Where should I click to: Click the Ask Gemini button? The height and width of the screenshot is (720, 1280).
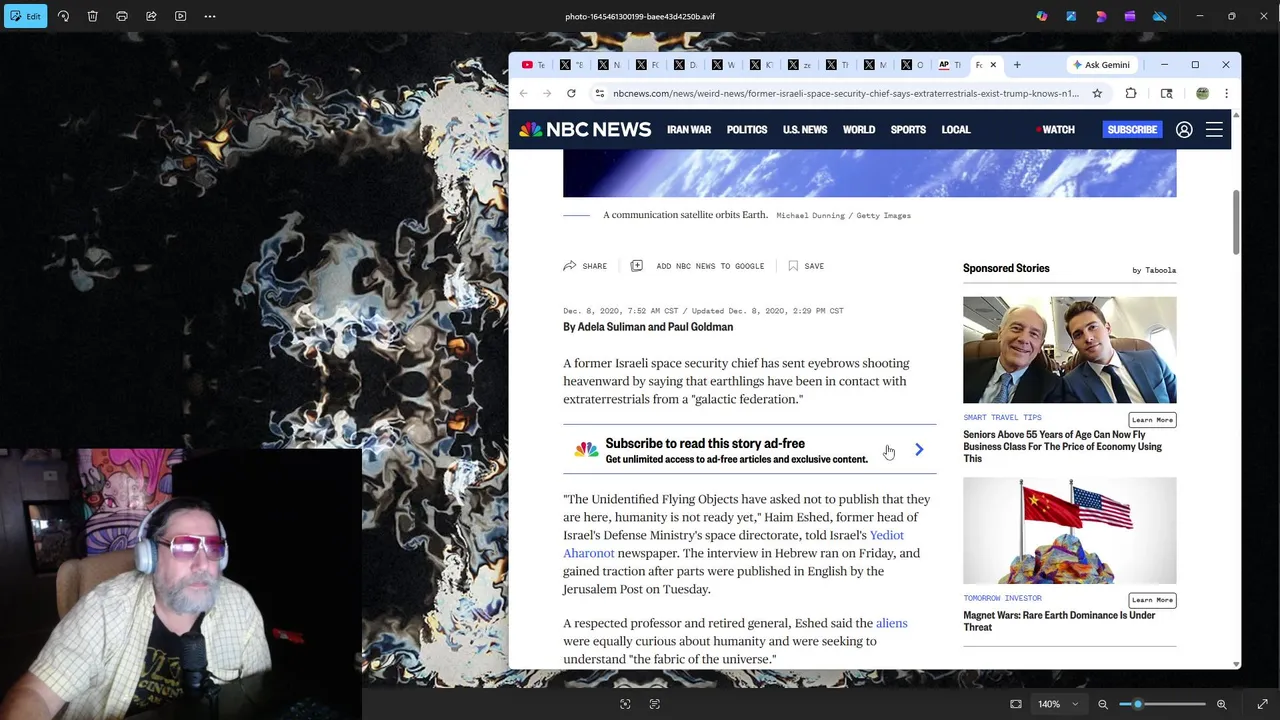(x=1101, y=65)
